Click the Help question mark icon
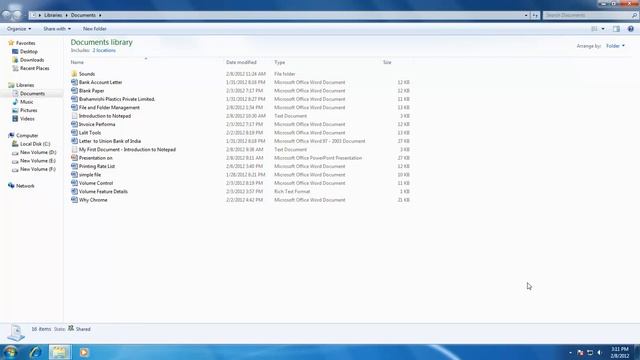The height and width of the screenshot is (360, 640). pos(631,29)
